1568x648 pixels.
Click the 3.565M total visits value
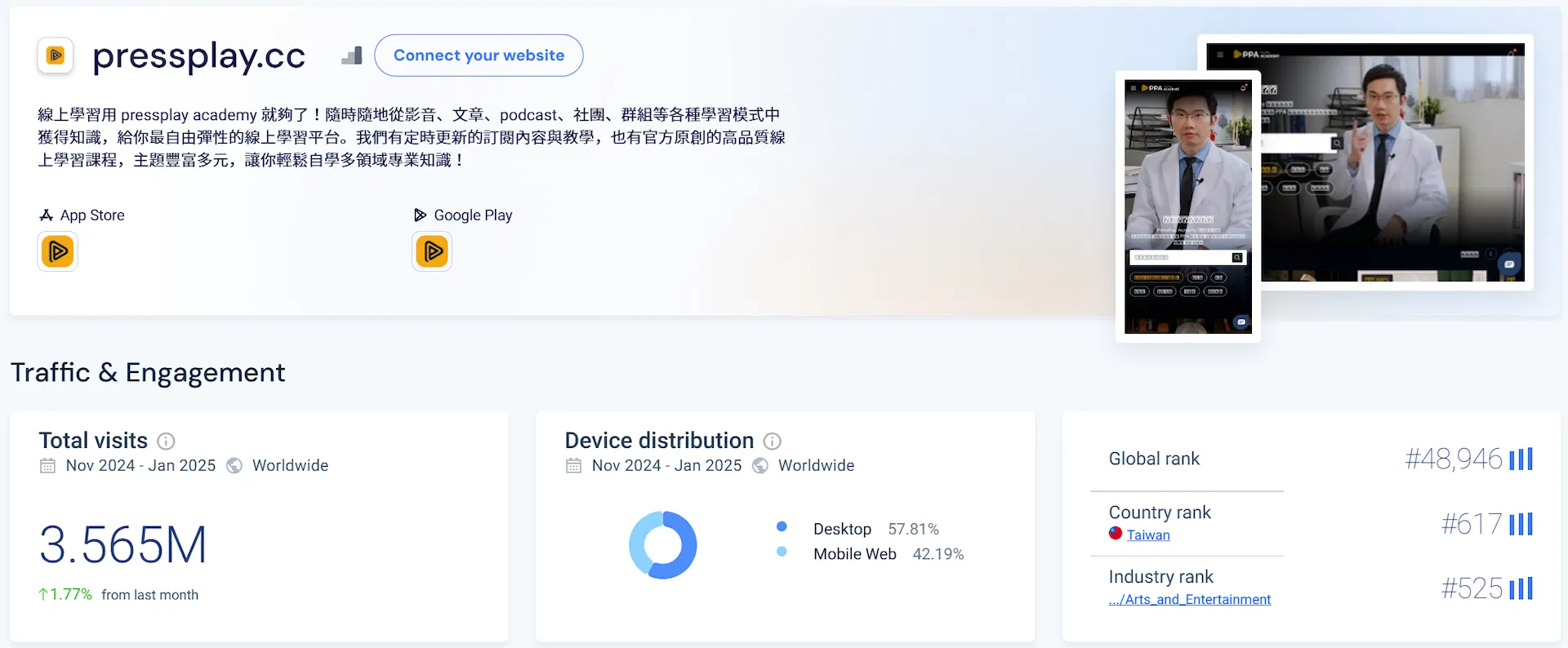pos(123,545)
